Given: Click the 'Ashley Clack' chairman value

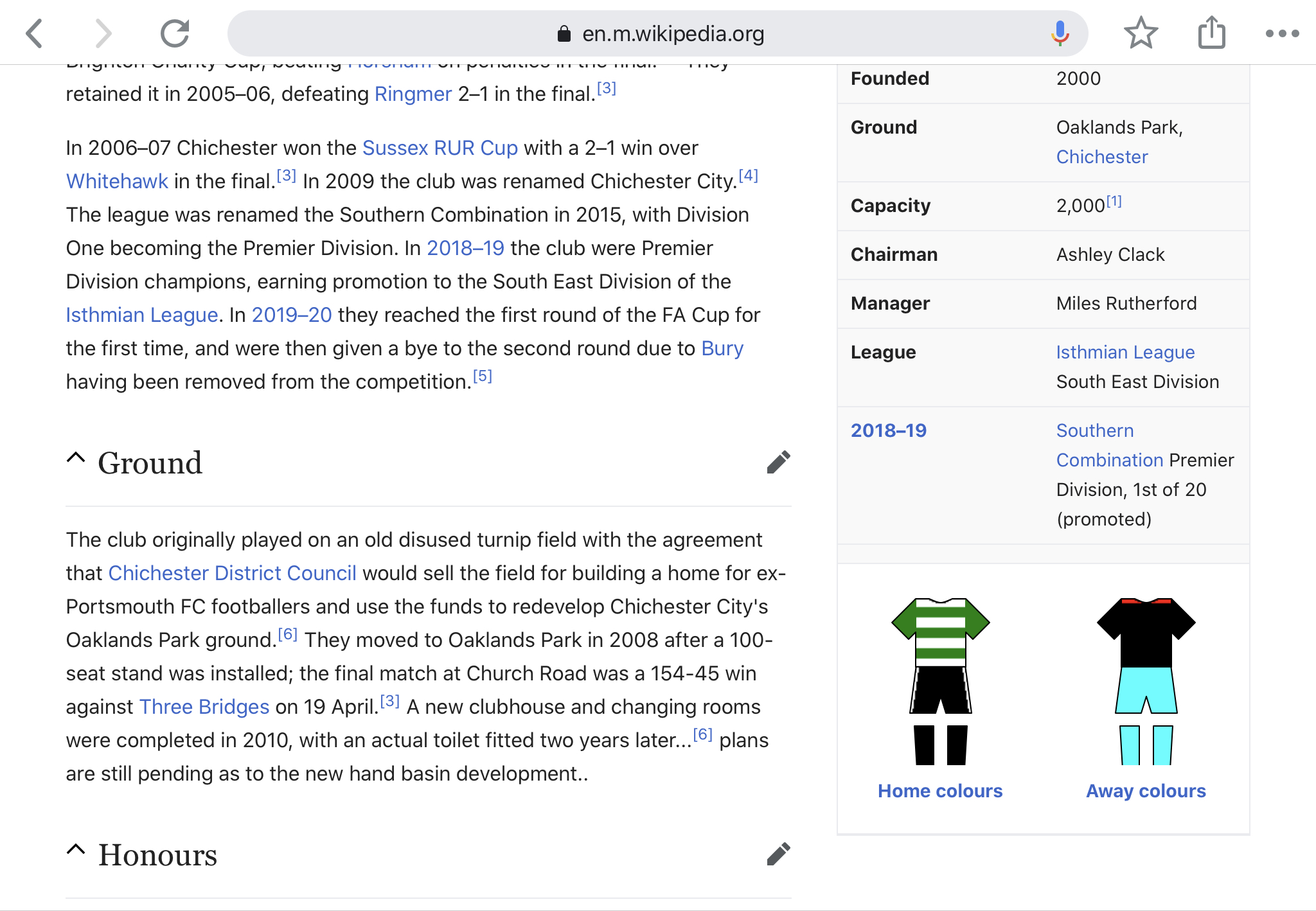Looking at the screenshot, I should pyautogui.click(x=1110, y=254).
